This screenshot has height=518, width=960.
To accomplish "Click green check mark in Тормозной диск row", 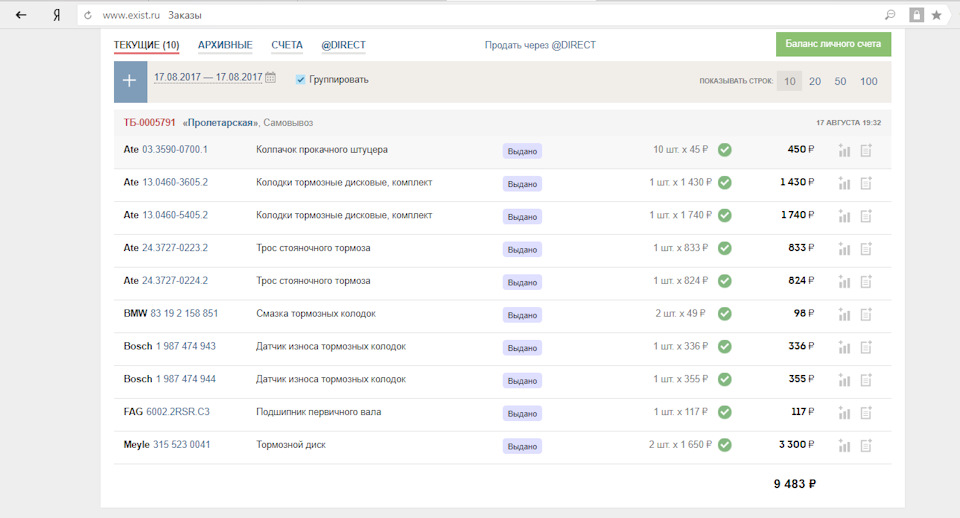I will pyautogui.click(x=725, y=445).
